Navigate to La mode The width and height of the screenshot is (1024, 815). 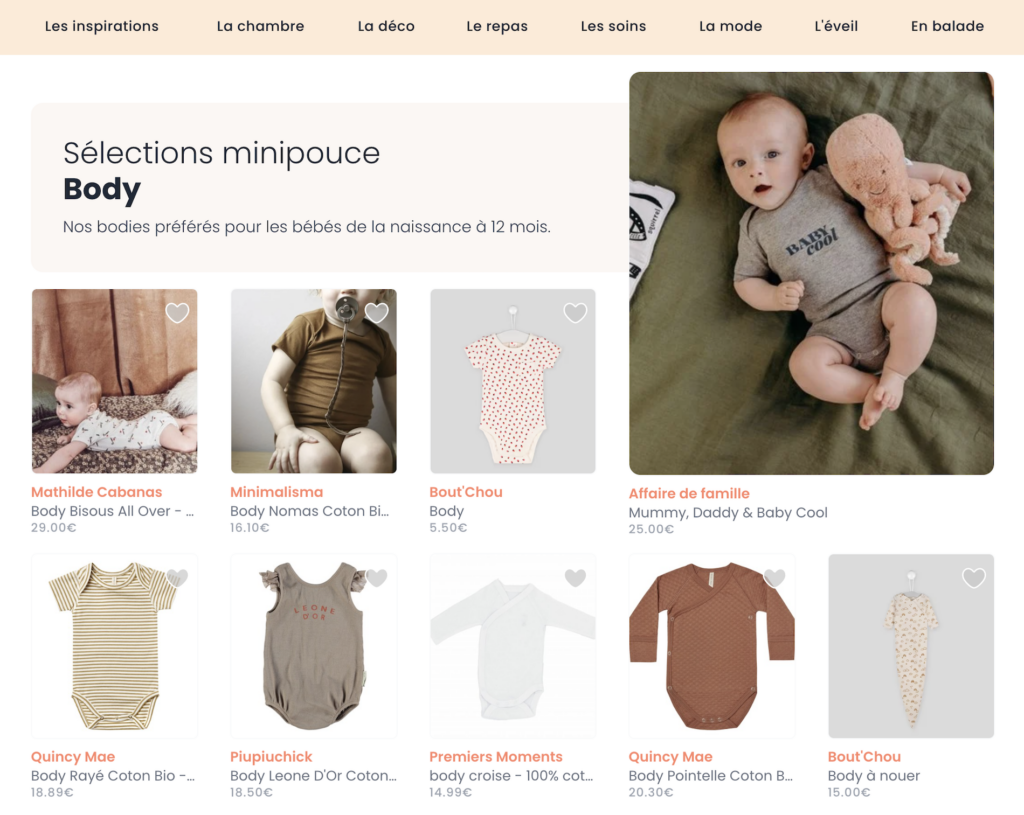[x=730, y=26]
